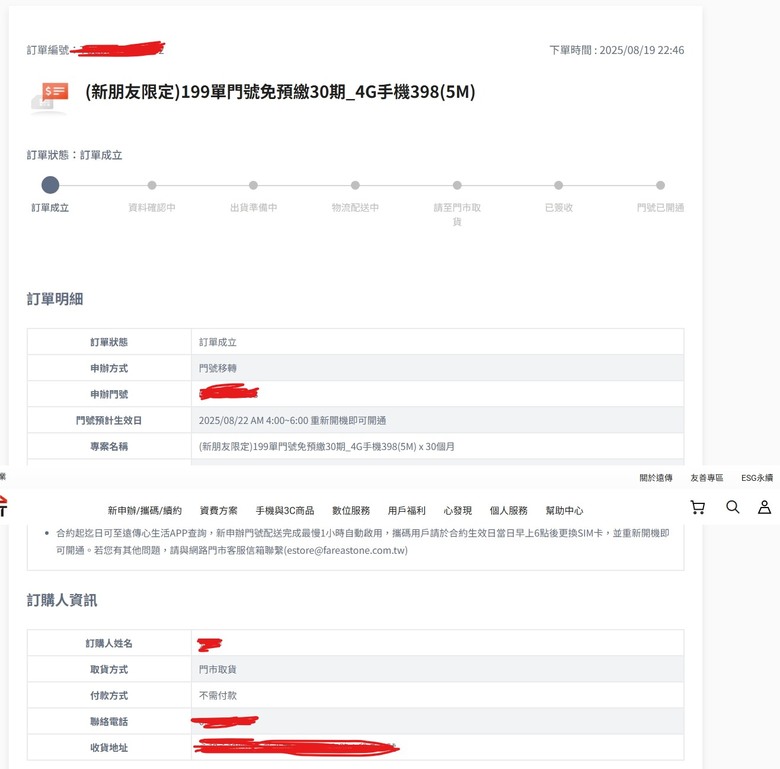Click the 訂單成立 progress step dot
The height and width of the screenshot is (769, 780).
tap(50, 185)
